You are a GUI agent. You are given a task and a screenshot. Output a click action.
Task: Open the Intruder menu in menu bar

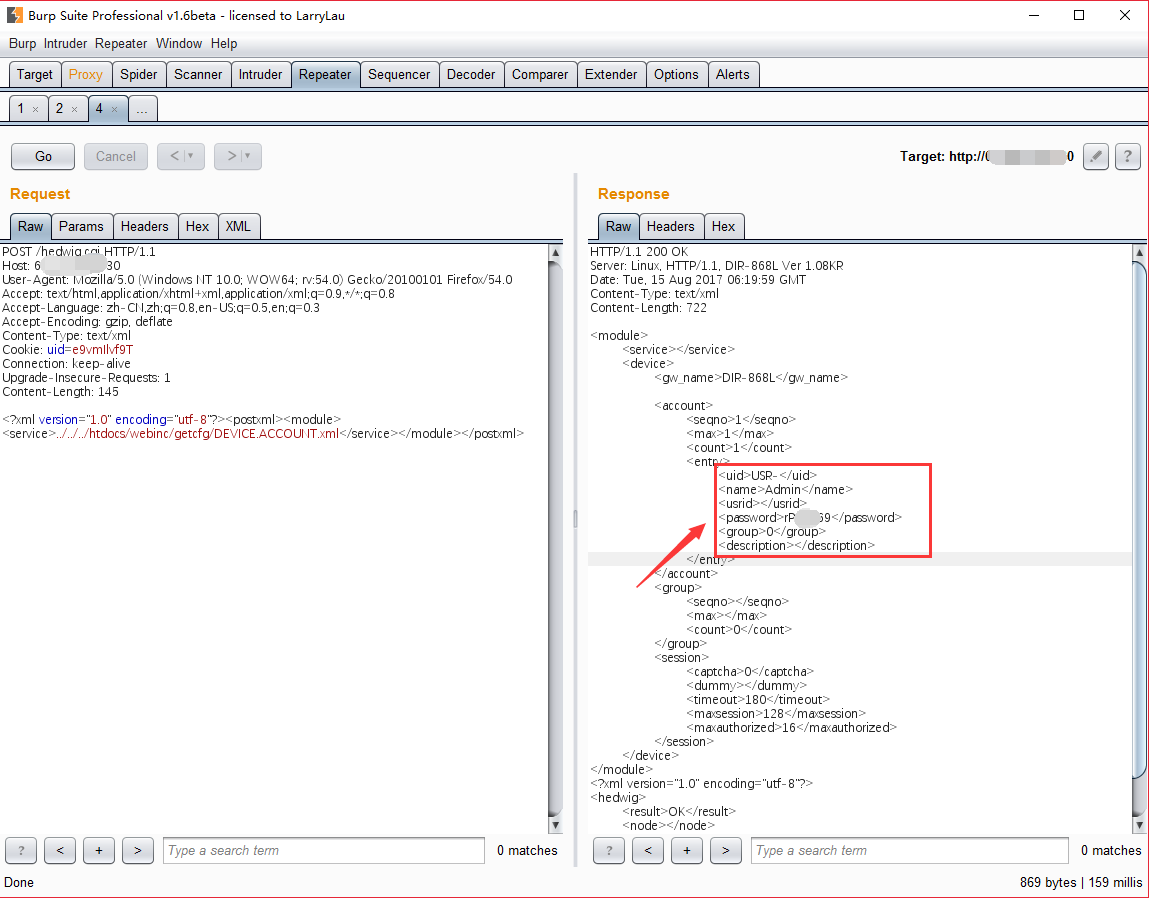(x=65, y=43)
